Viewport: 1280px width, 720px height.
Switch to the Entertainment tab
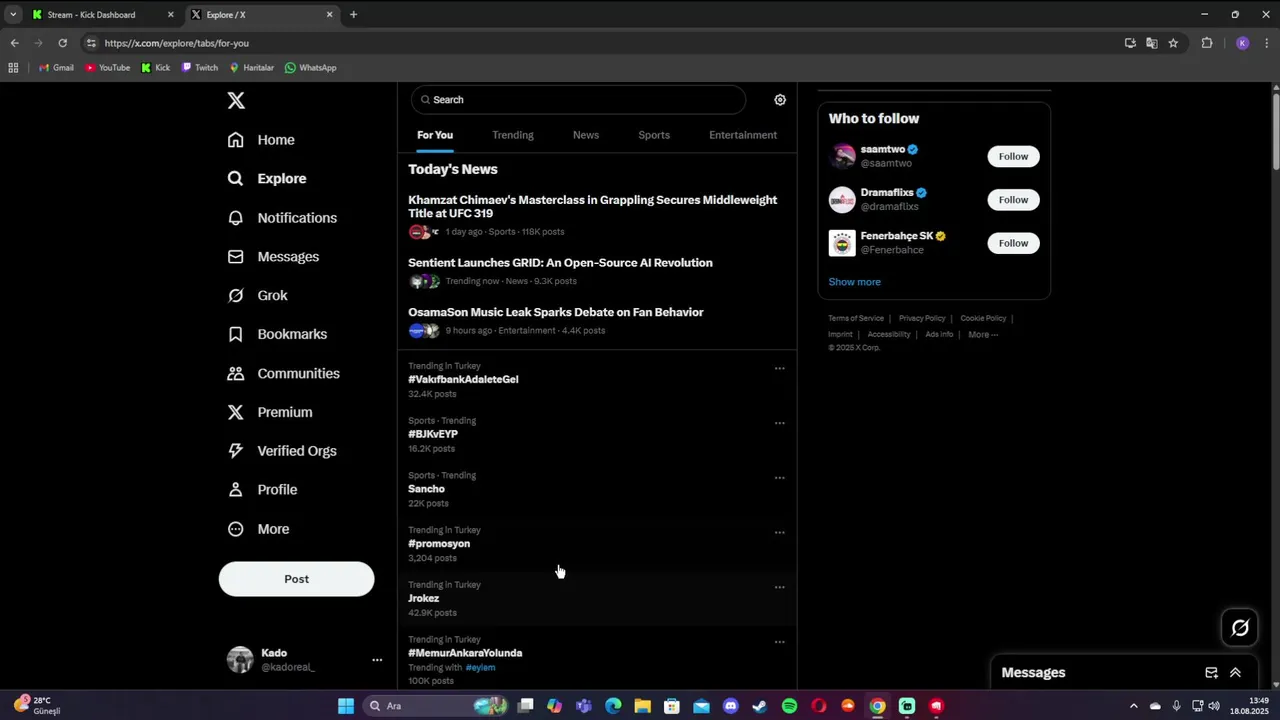(743, 135)
